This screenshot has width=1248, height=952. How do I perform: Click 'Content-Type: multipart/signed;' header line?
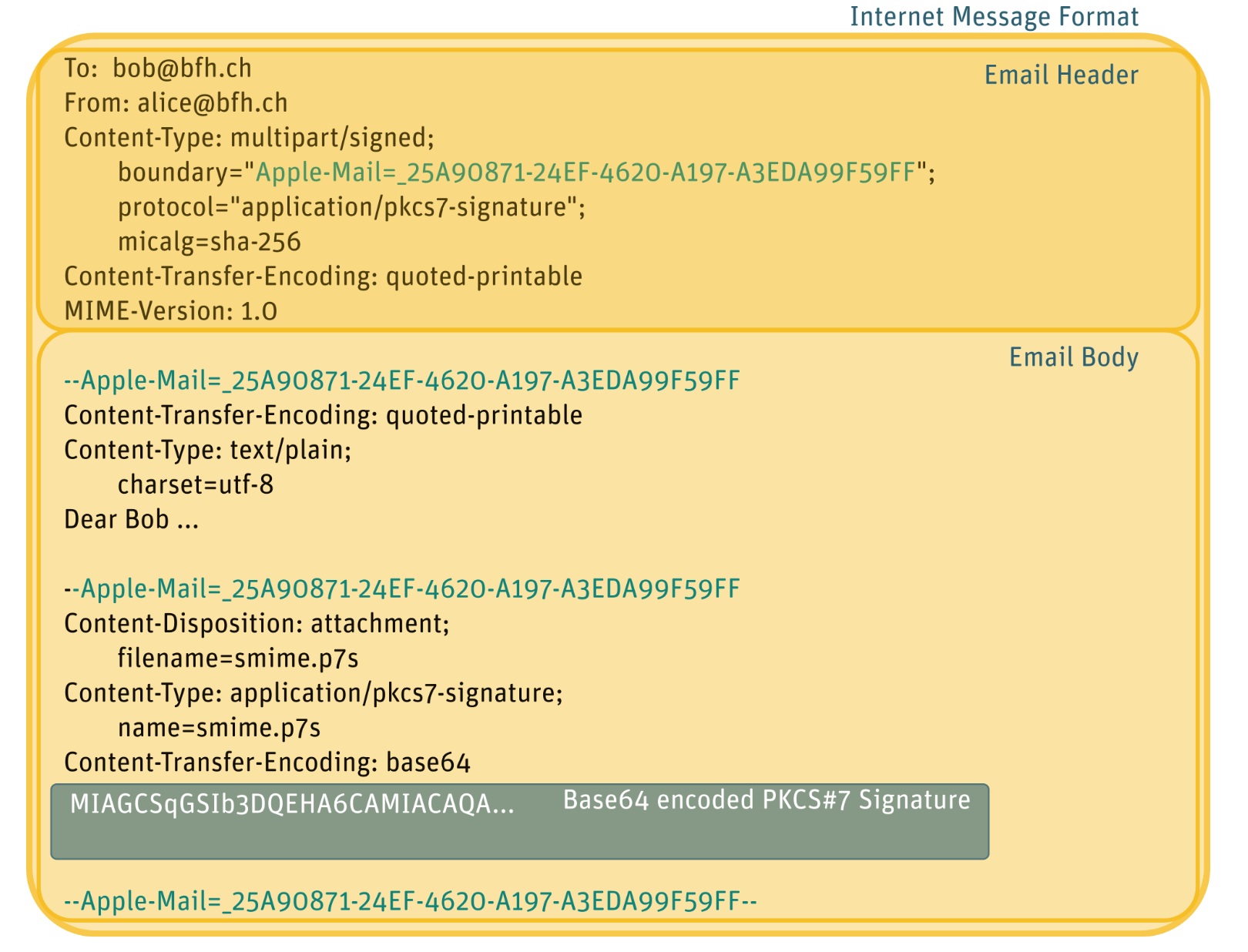[x=250, y=138]
